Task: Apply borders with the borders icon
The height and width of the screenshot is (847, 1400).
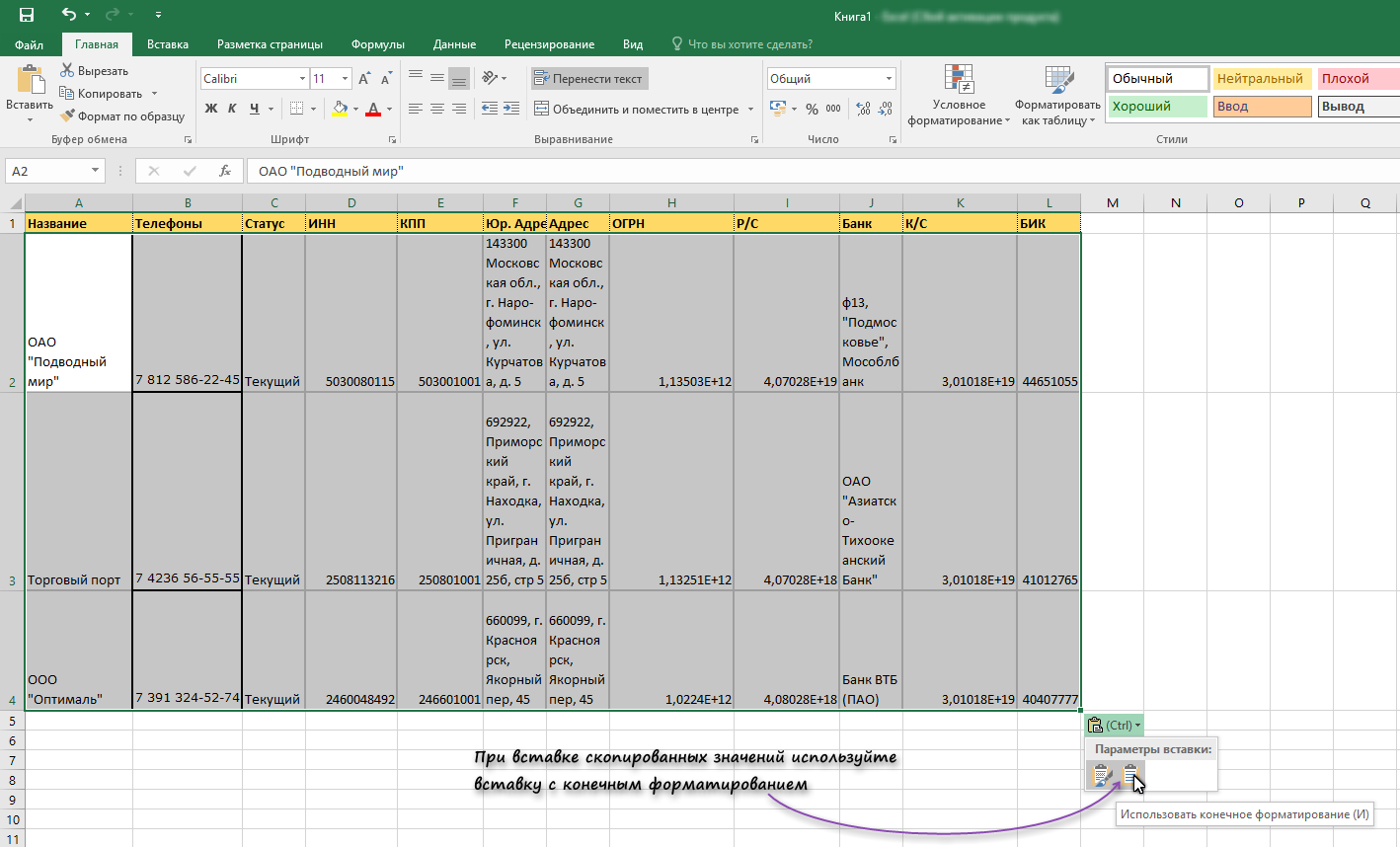Action: [x=297, y=109]
